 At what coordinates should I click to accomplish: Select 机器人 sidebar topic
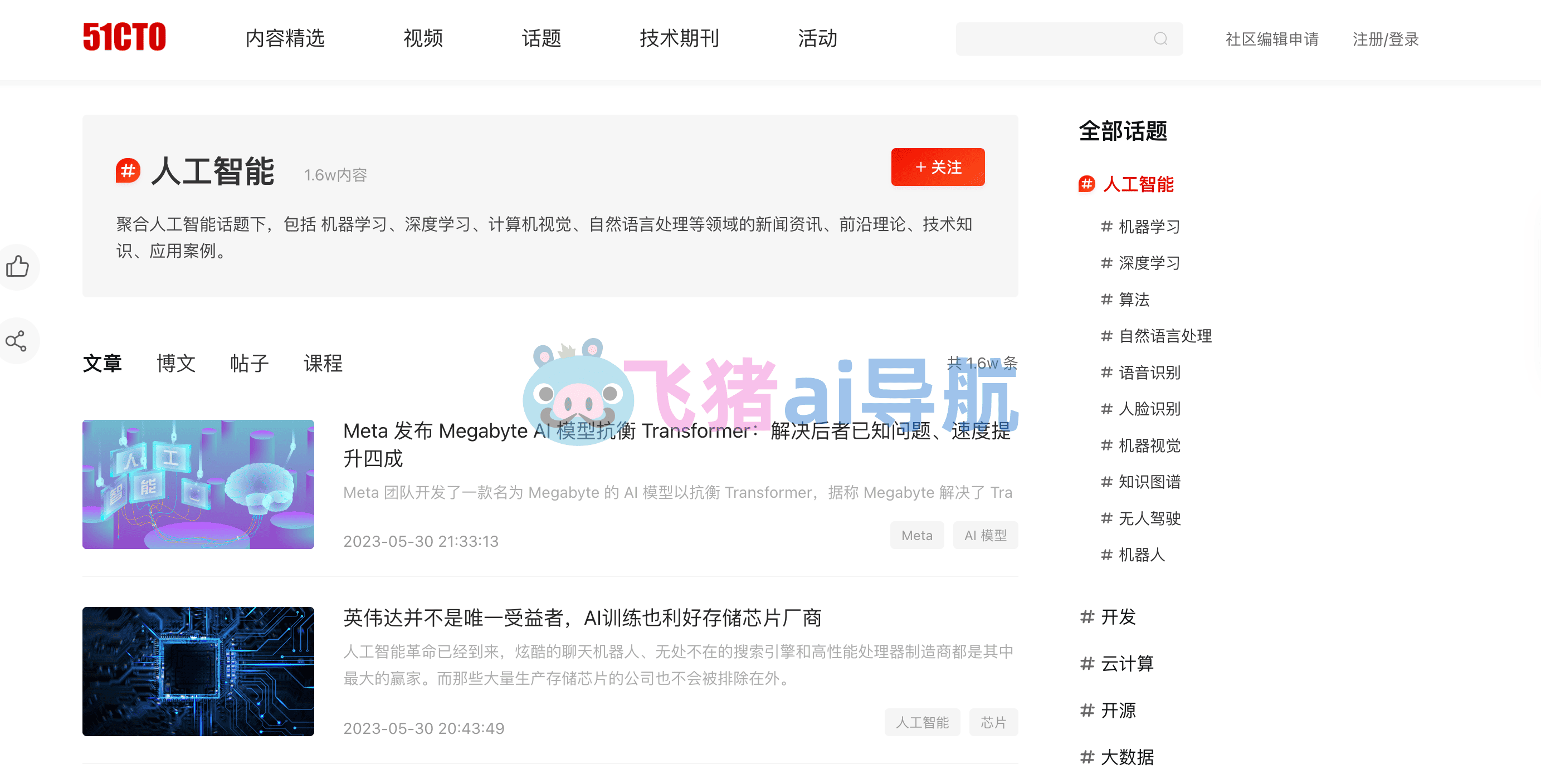point(1142,555)
